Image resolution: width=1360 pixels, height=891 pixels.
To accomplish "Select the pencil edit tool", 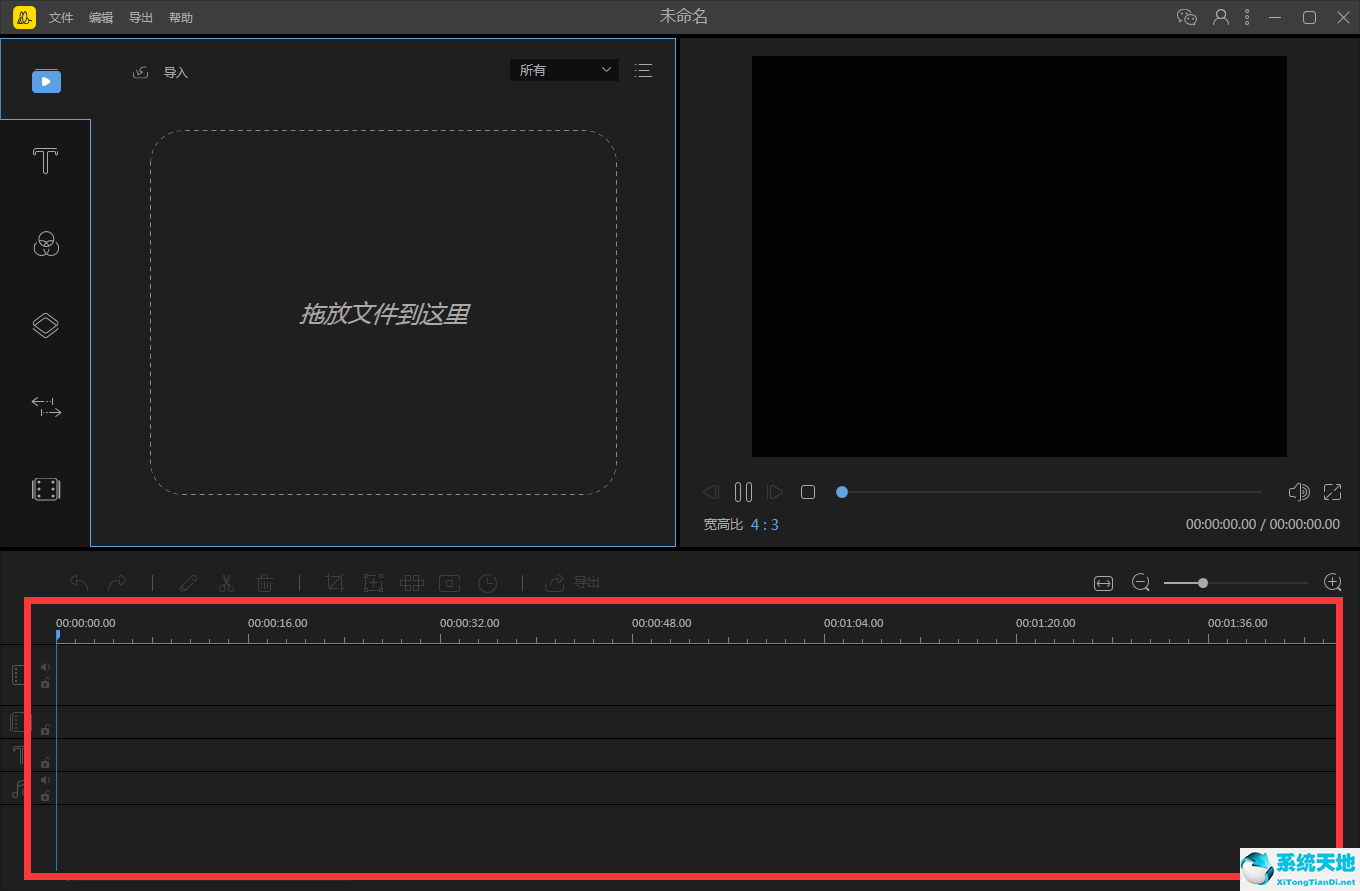I will click(x=188, y=582).
